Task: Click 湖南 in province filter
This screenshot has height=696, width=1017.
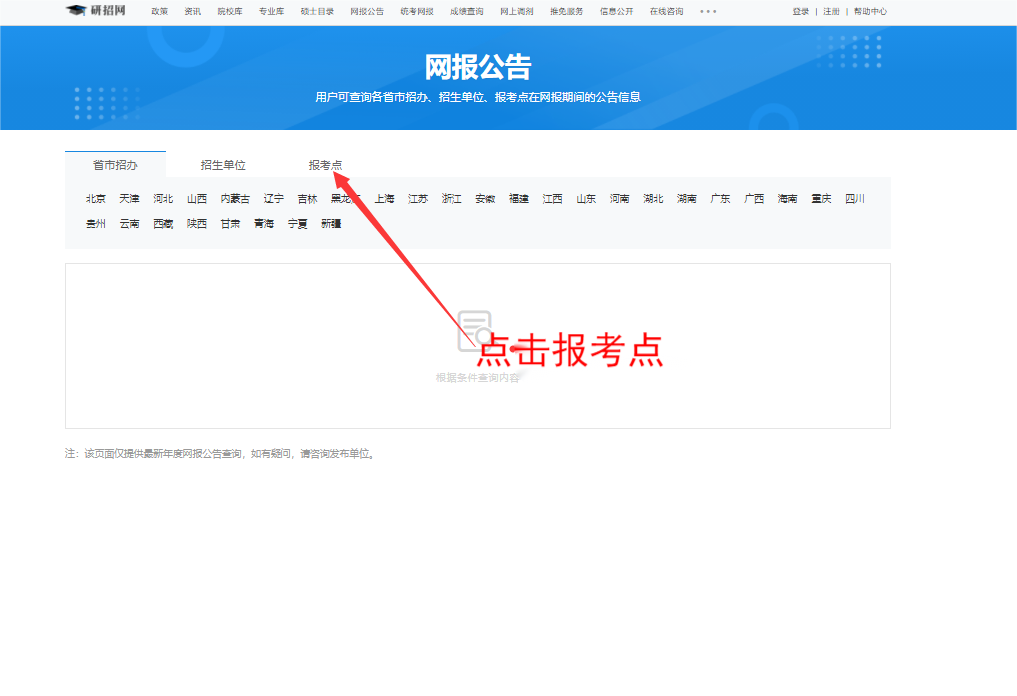Action: (x=688, y=198)
